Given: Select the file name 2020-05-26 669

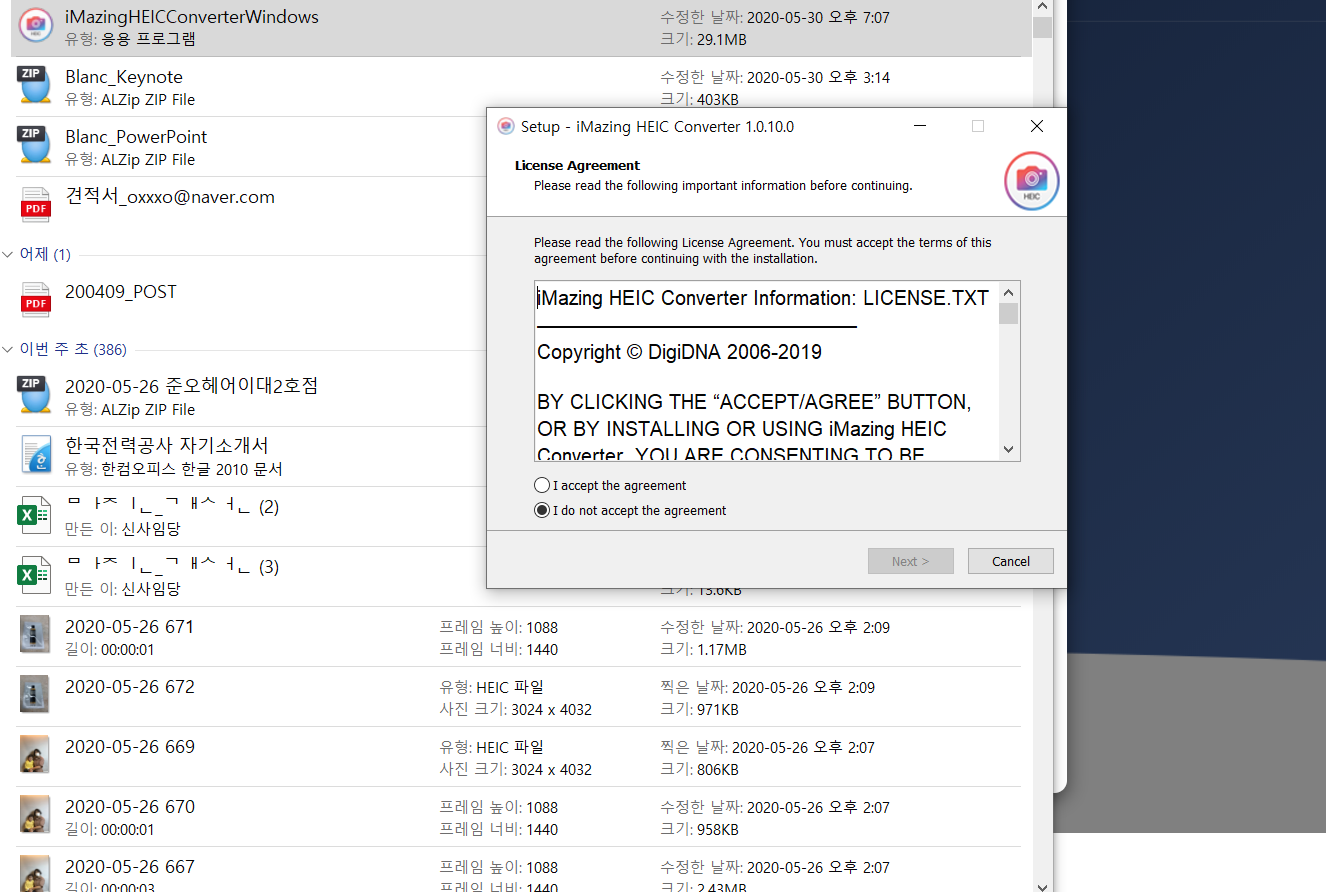Looking at the screenshot, I should (x=130, y=747).
